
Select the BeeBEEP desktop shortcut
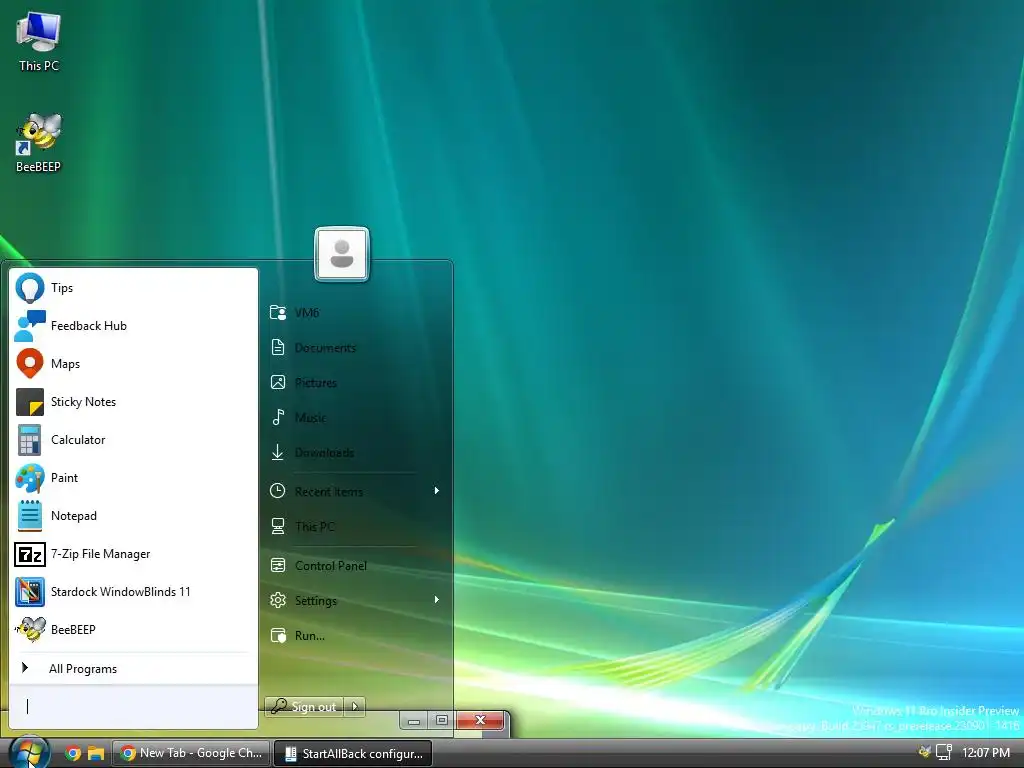39,143
